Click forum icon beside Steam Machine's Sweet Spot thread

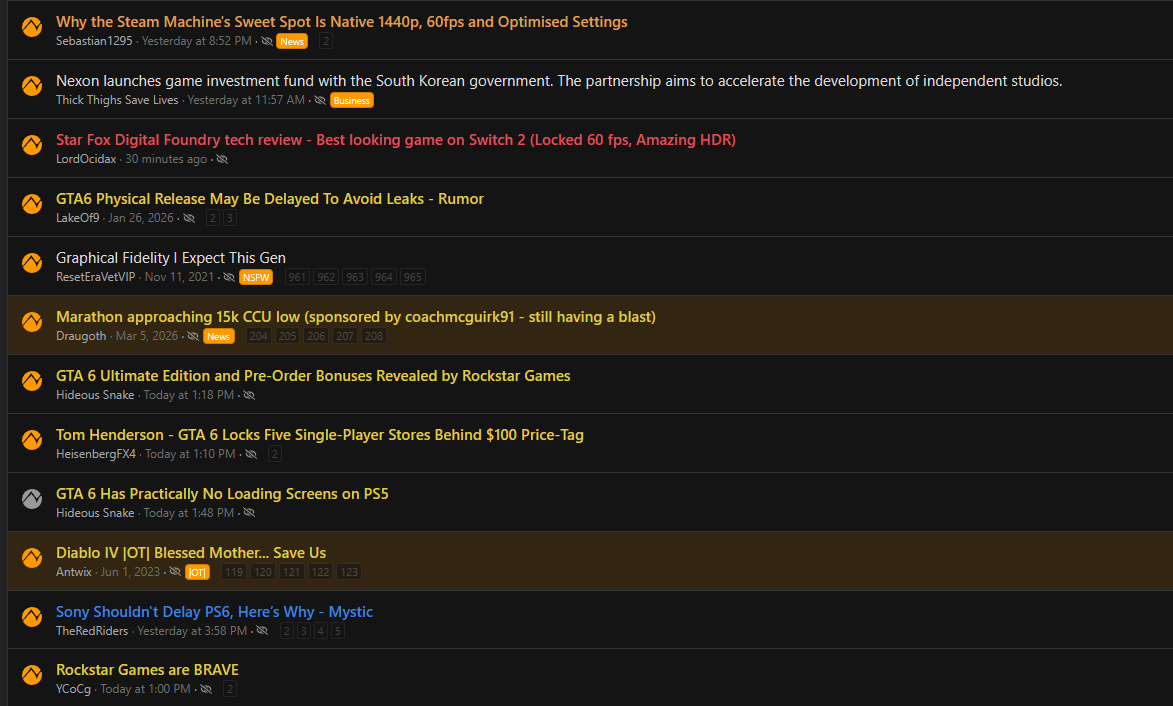pos(31,27)
